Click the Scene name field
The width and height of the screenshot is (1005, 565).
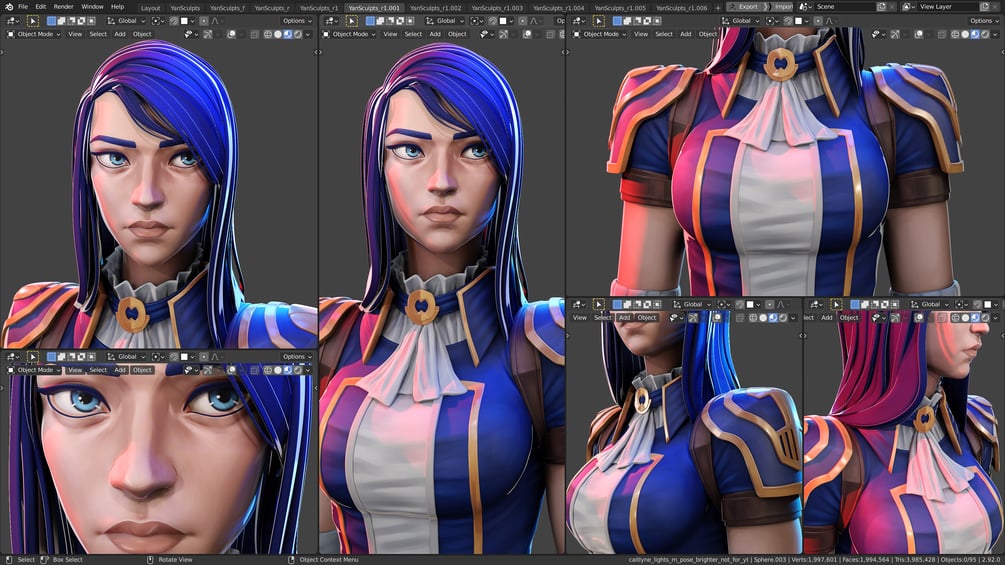click(x=845, y=6)
